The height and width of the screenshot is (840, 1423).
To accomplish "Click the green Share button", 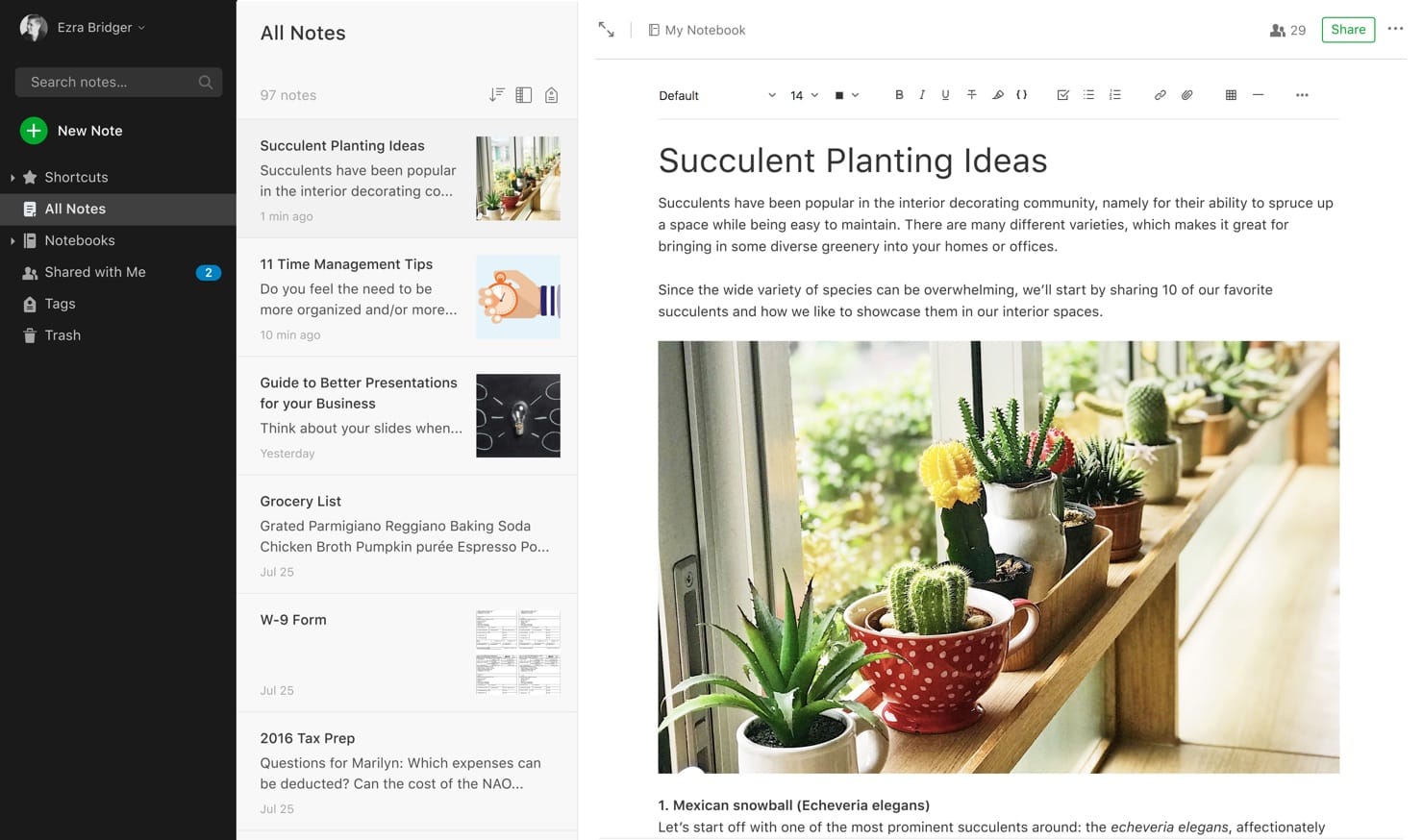I will (x=1347, y=30).
